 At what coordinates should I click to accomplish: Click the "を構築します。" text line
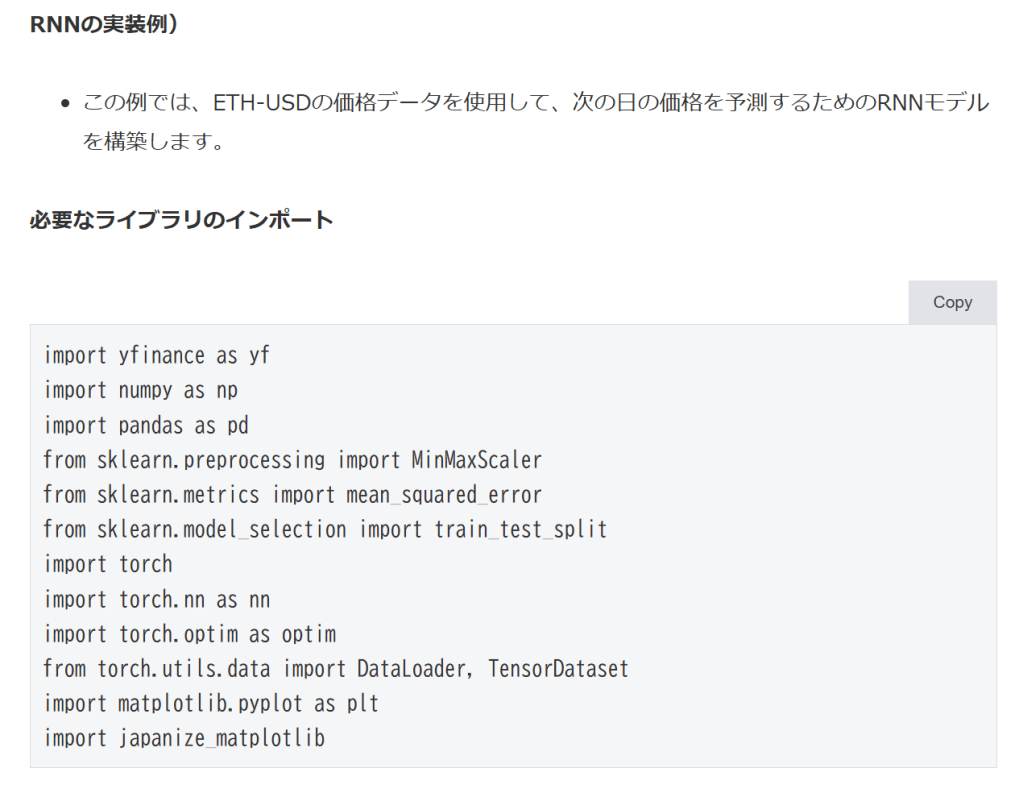152,142
